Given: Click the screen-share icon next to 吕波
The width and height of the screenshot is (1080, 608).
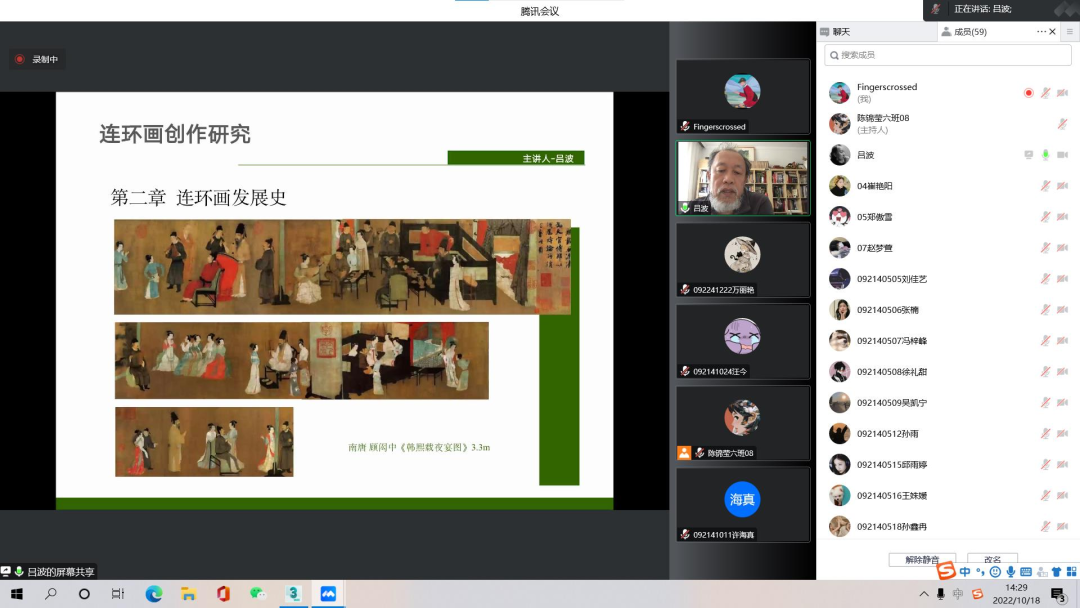Looking at the screenshot, I should point(1028,155).
